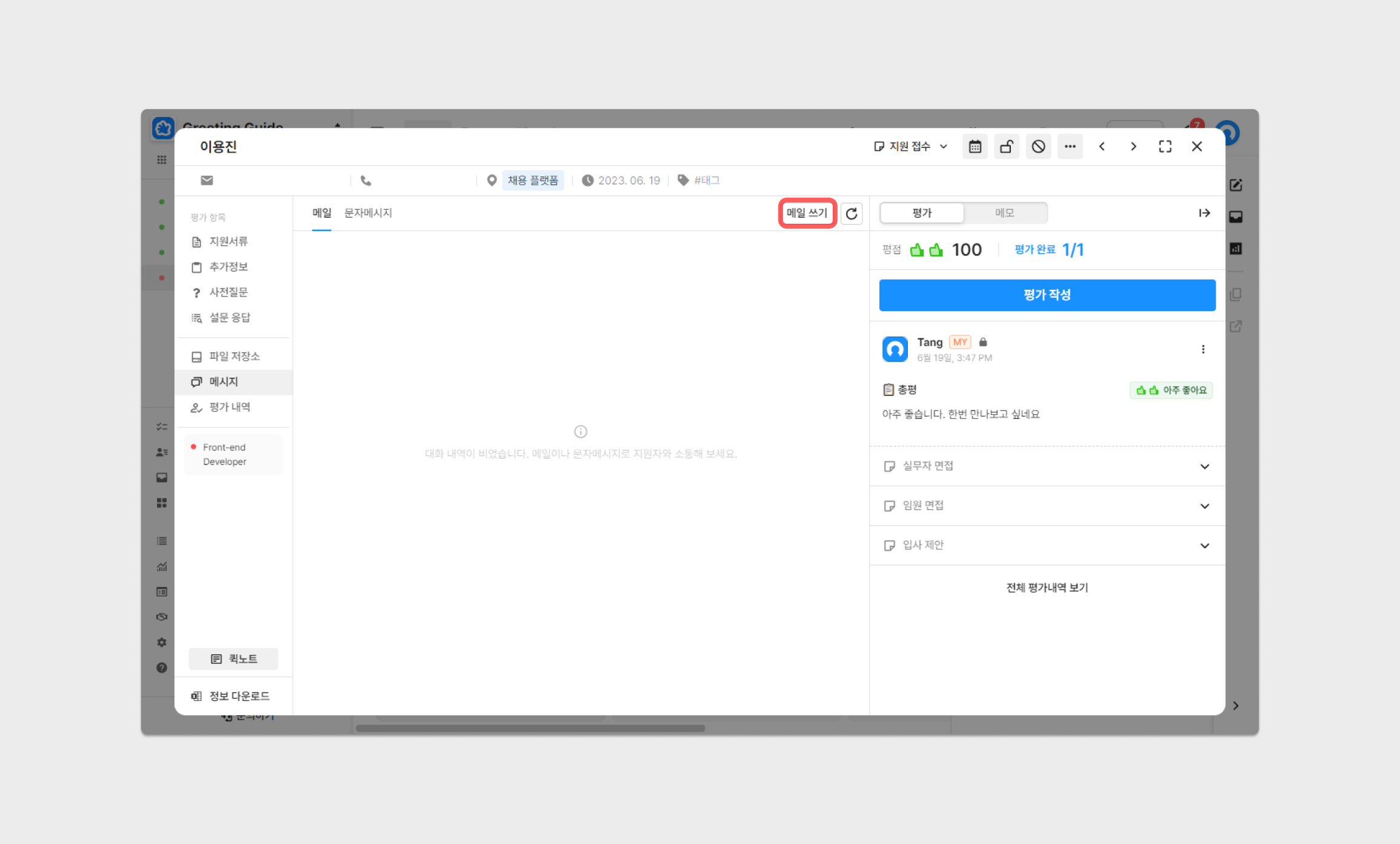Refresh the message list
The image size is (1400, 844).
click(852, 213)
